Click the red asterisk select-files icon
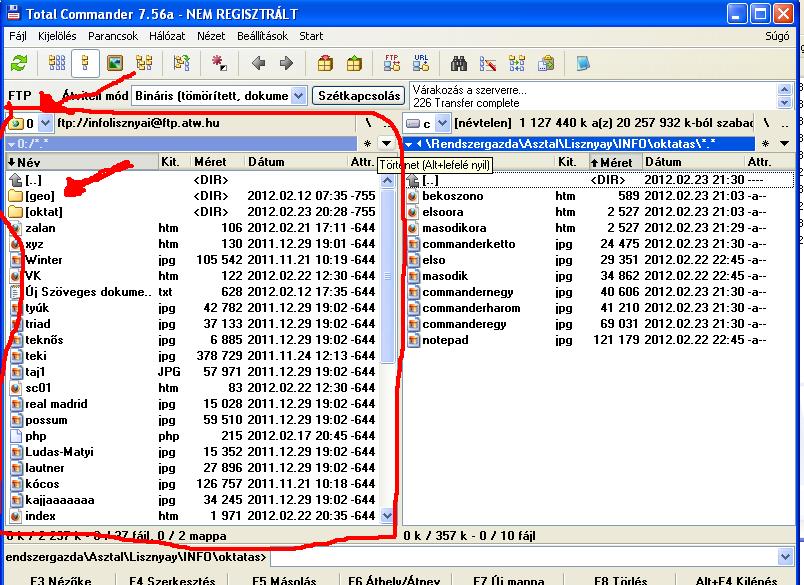 pyautogui.click(x=219, y=63)
